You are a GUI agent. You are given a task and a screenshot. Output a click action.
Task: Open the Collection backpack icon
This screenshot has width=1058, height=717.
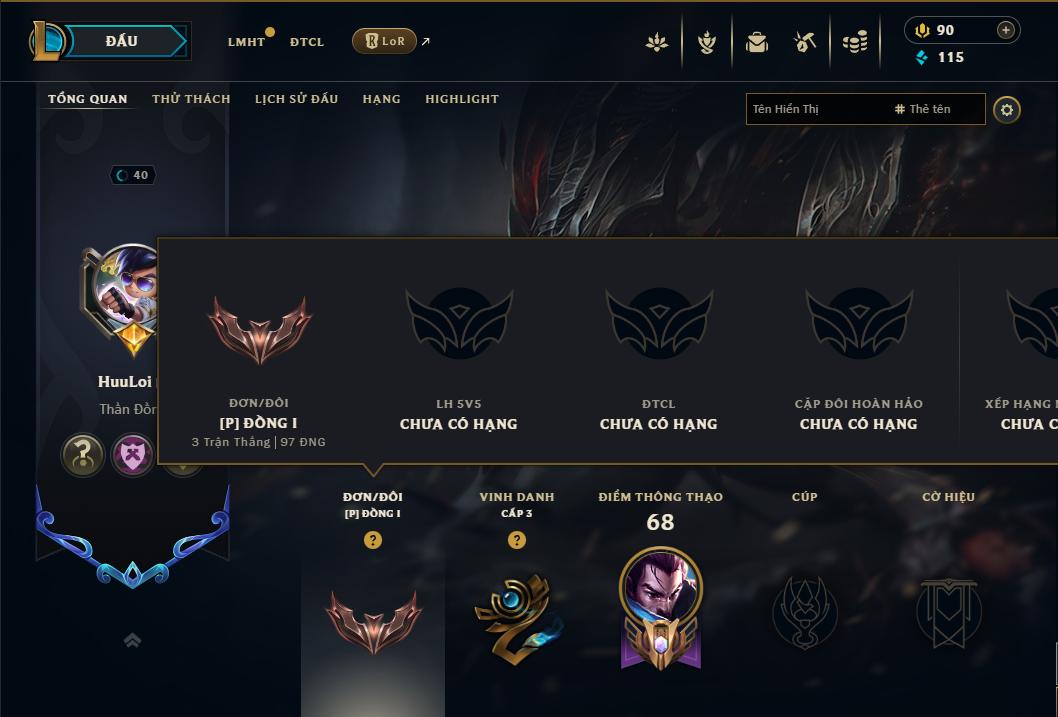pyautogui.click(x=756, y=42)
